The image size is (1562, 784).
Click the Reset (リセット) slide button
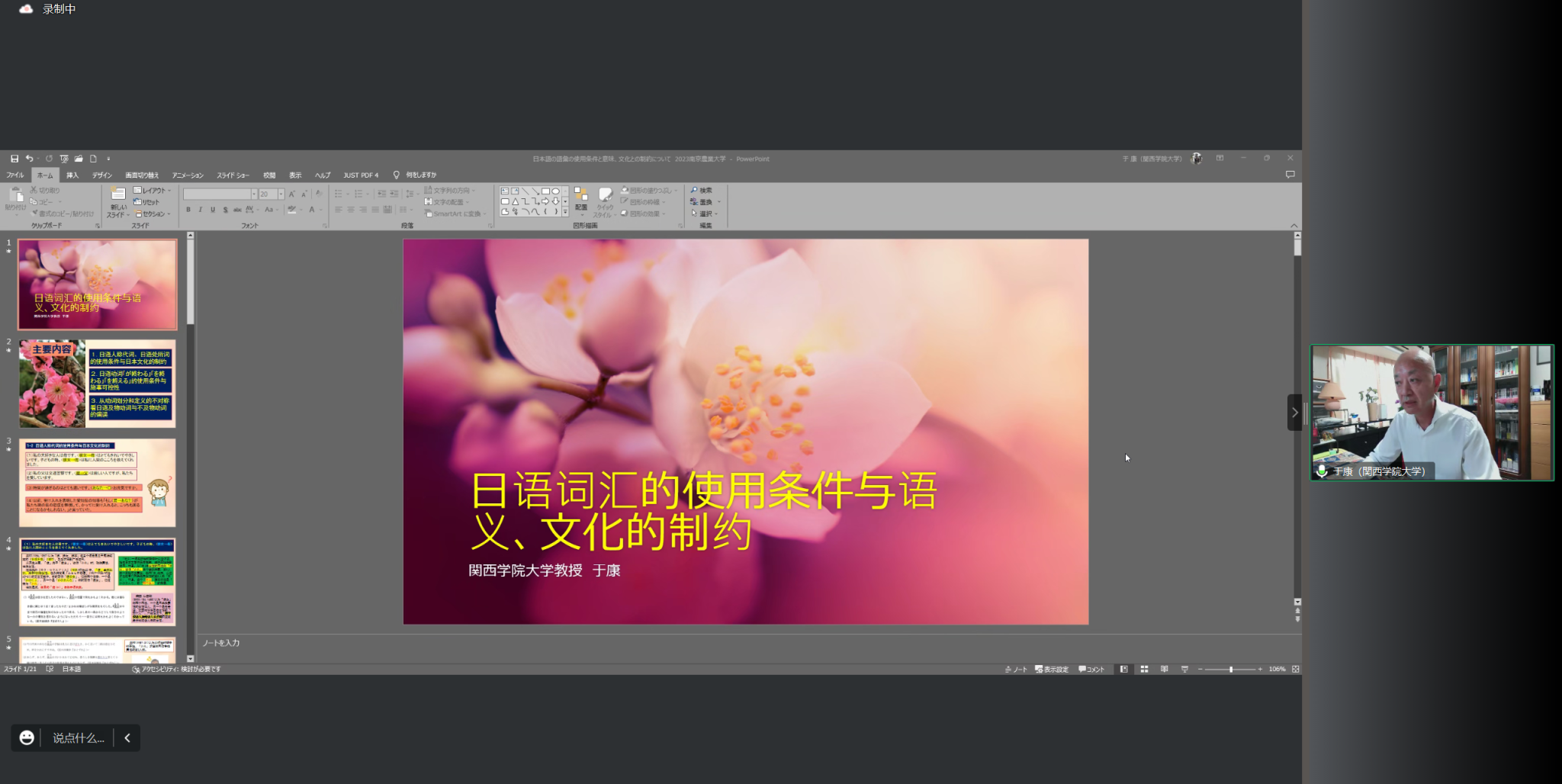pos(147,202)
